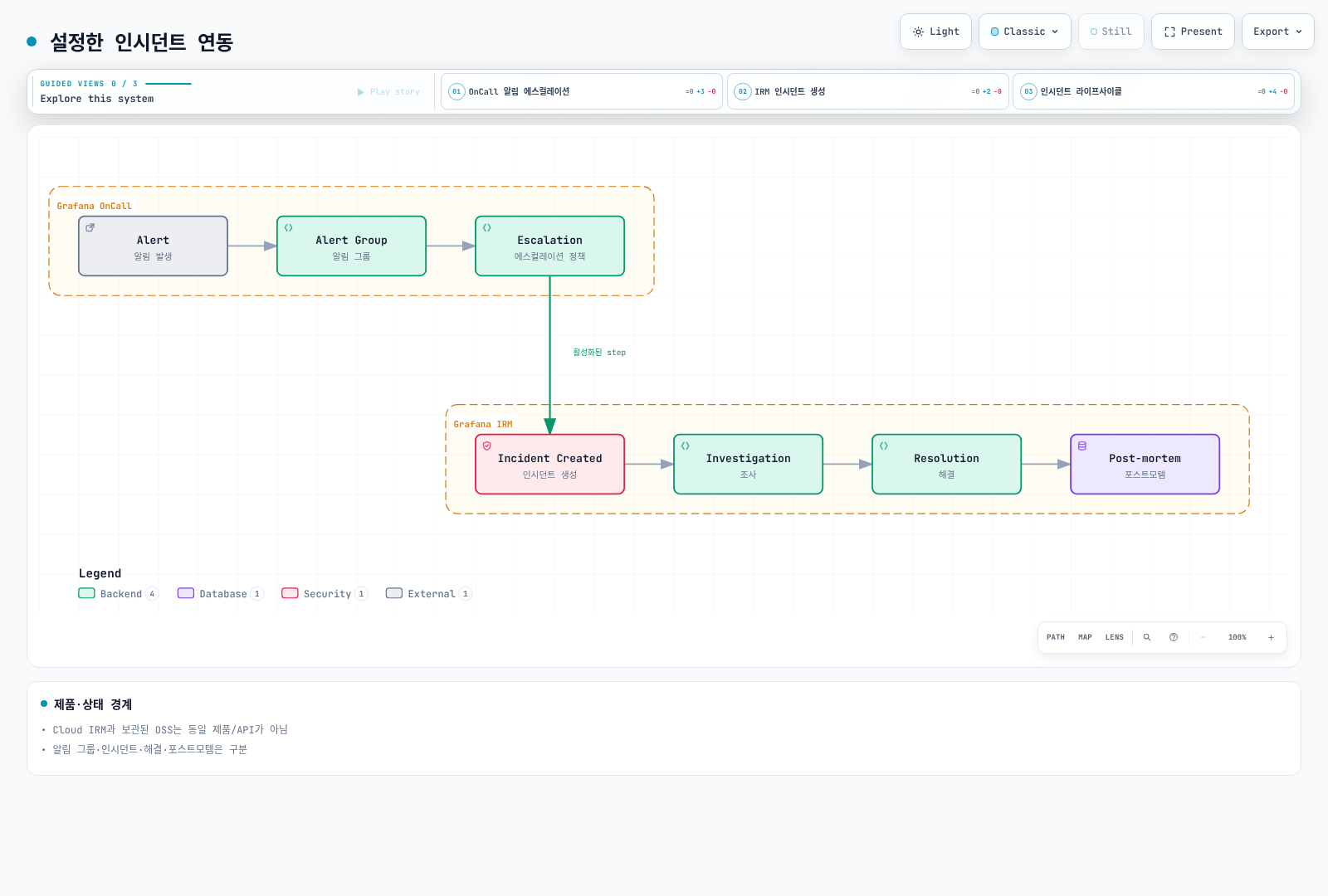Click the shield icon on Incident Created

click(x=487, y=446)
